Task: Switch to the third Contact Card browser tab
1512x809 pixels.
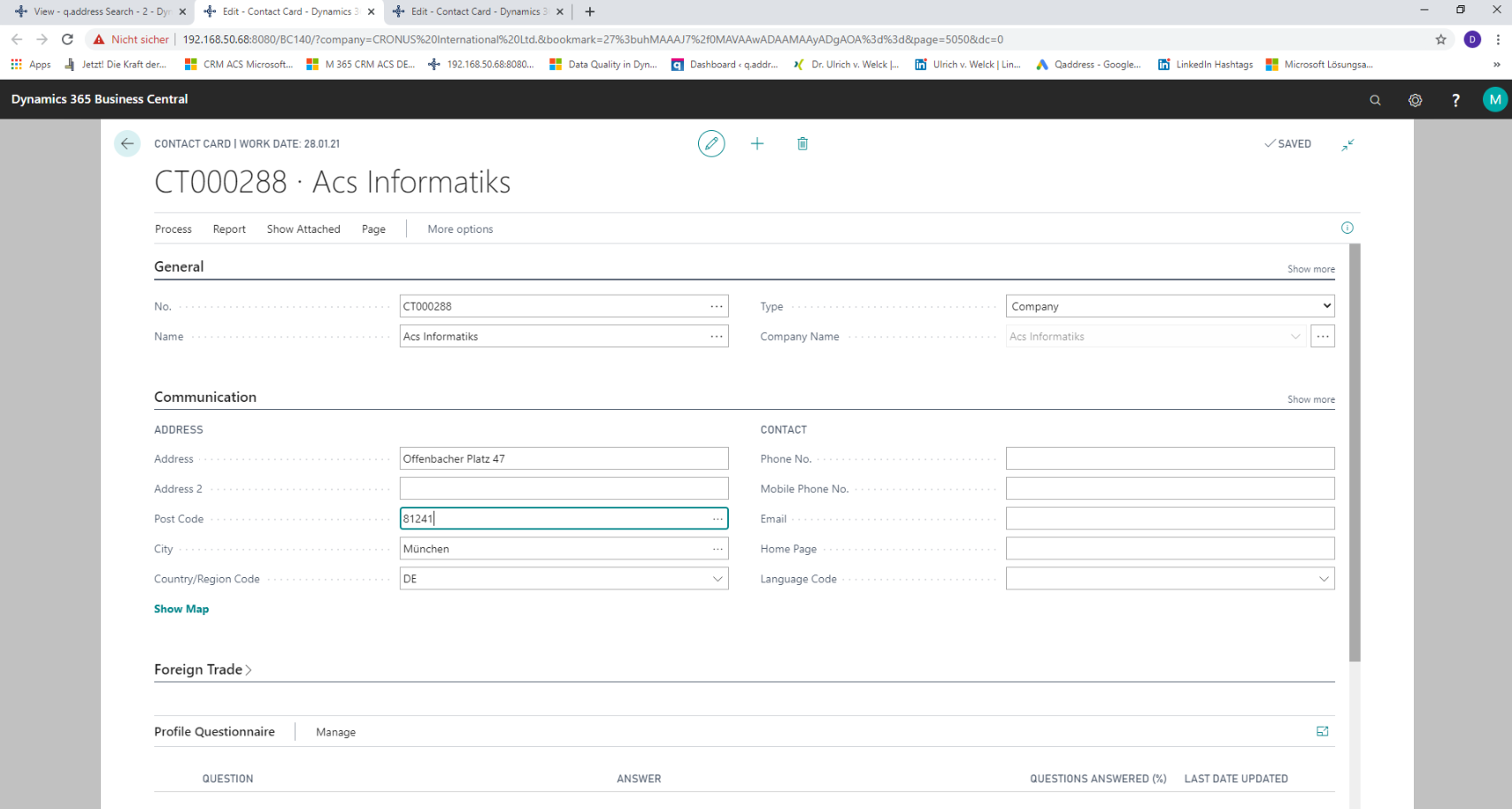Action: (x=479, y=12)
